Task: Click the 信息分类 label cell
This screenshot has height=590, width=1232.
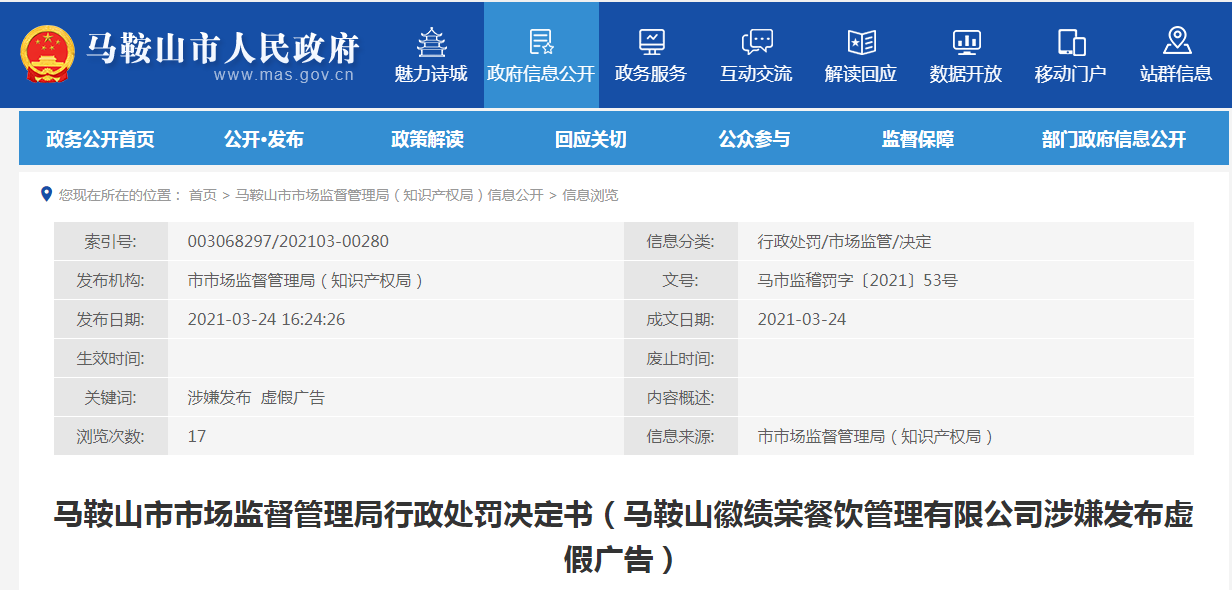Action: tap(680, 241)
